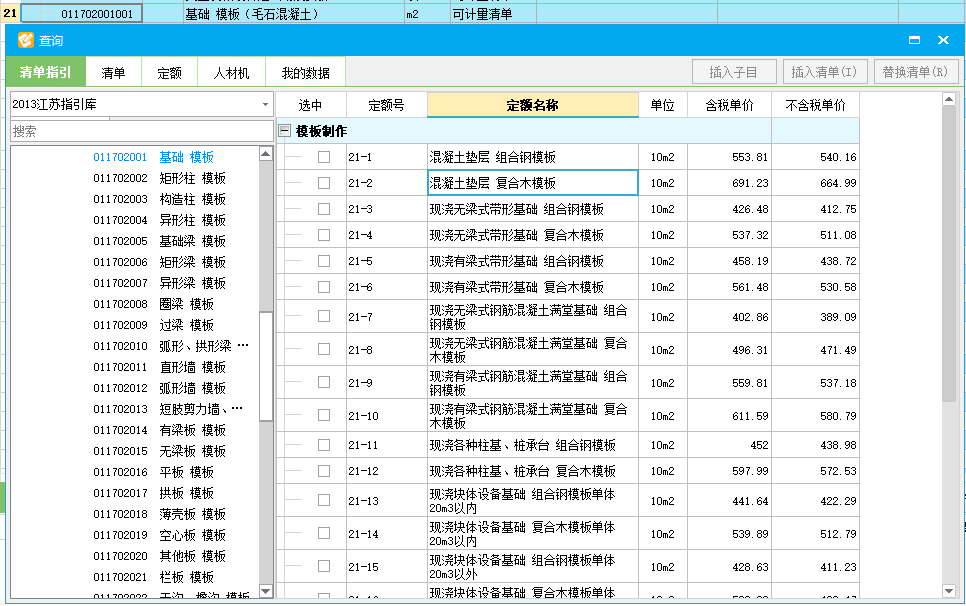The width and height of the screenshot is (966, 606).
Task: Tick the checkbox for quota 21-7
Action: [x=323, y=316]
